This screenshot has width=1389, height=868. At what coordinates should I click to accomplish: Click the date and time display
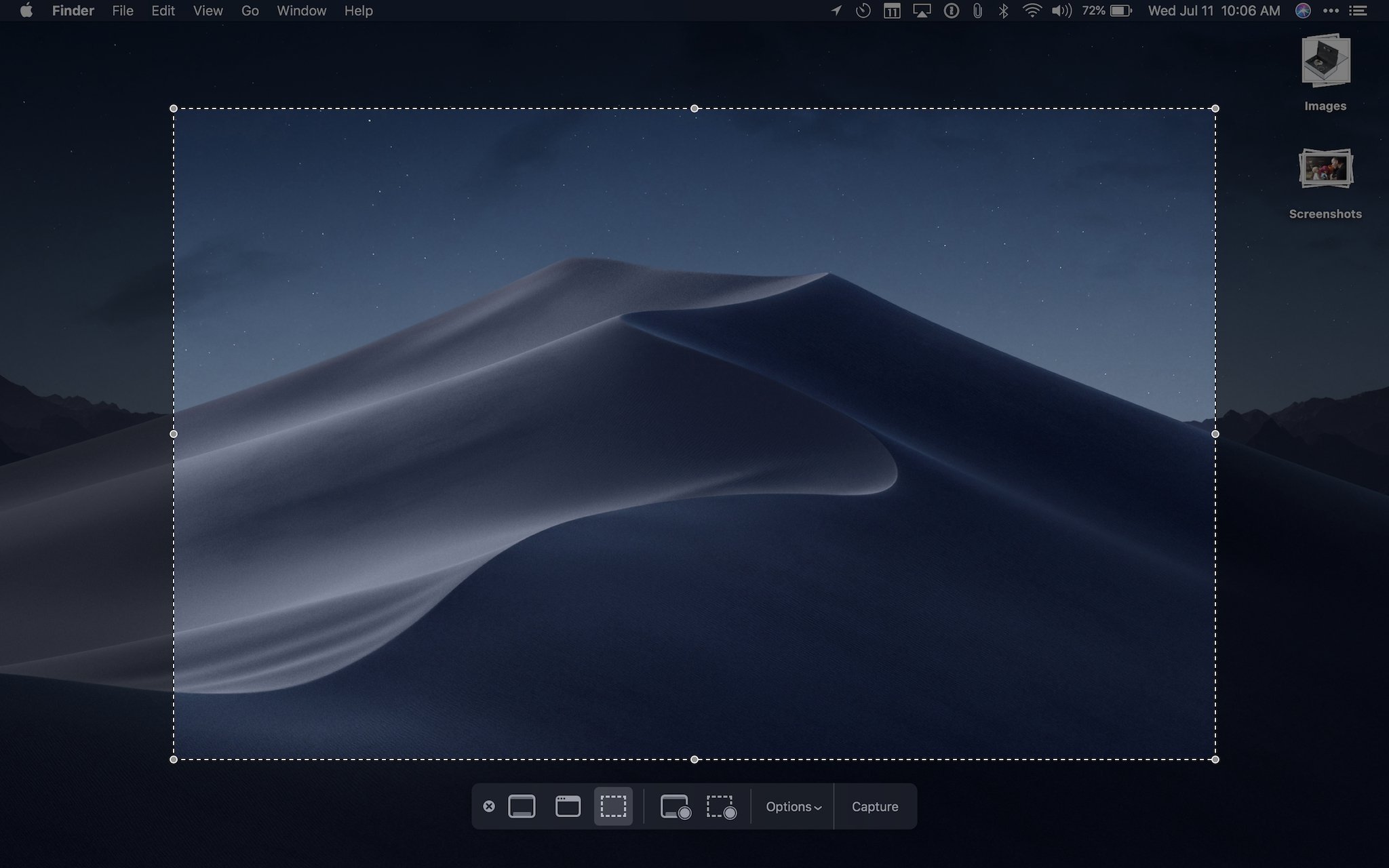tap(1214, 11)
